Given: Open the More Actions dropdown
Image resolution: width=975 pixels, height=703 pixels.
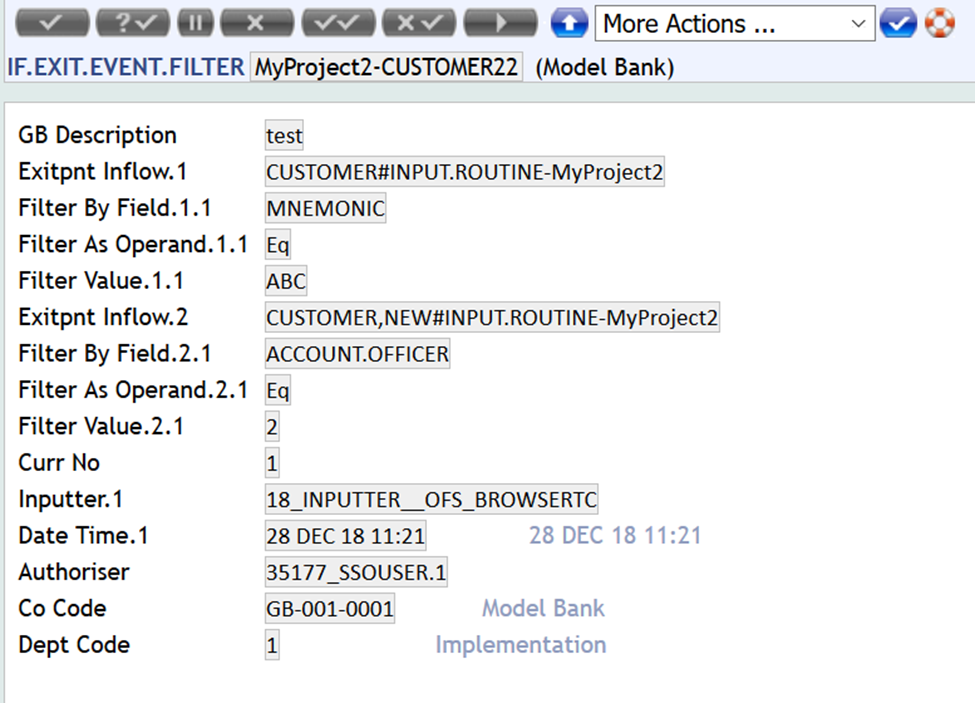Looking at the screenshot, I should click(x=734, y=24).
